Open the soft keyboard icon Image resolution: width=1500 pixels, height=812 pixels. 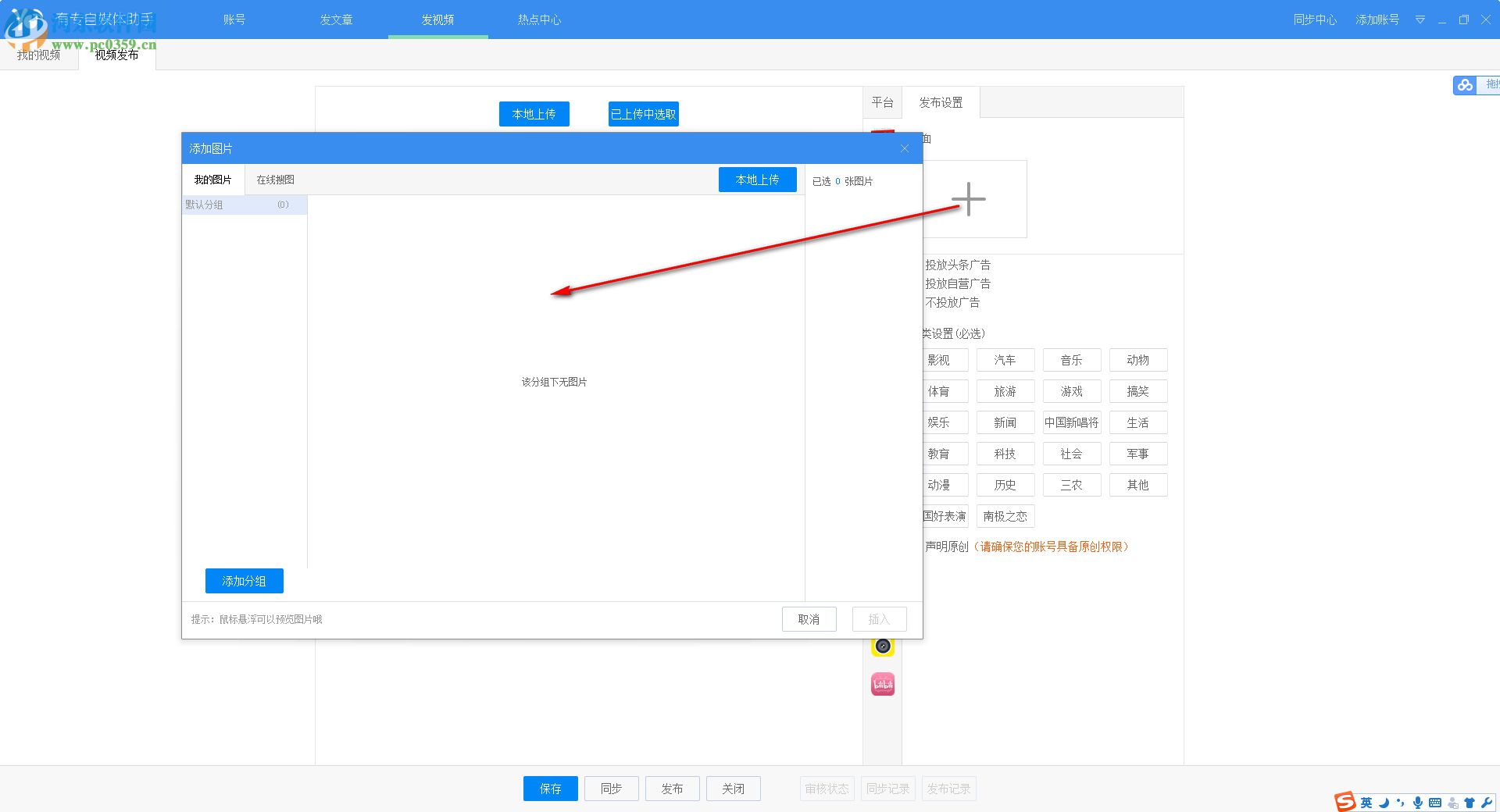(x=1435, y=803)
